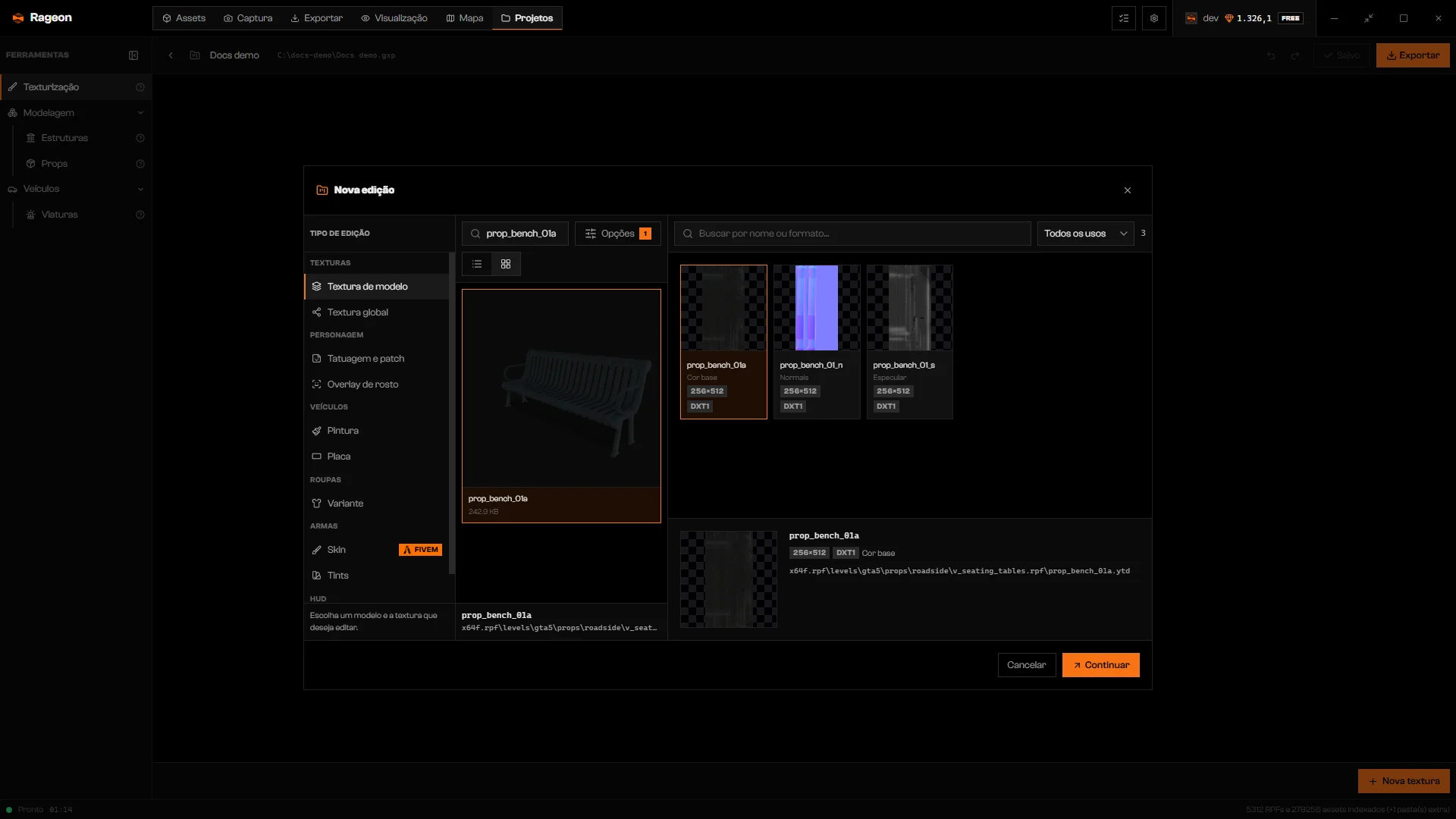The width and height of the screenshot is (1456, 819).
Task: Click the model search field with prop_bench_01a
Action: coord(515,234)
